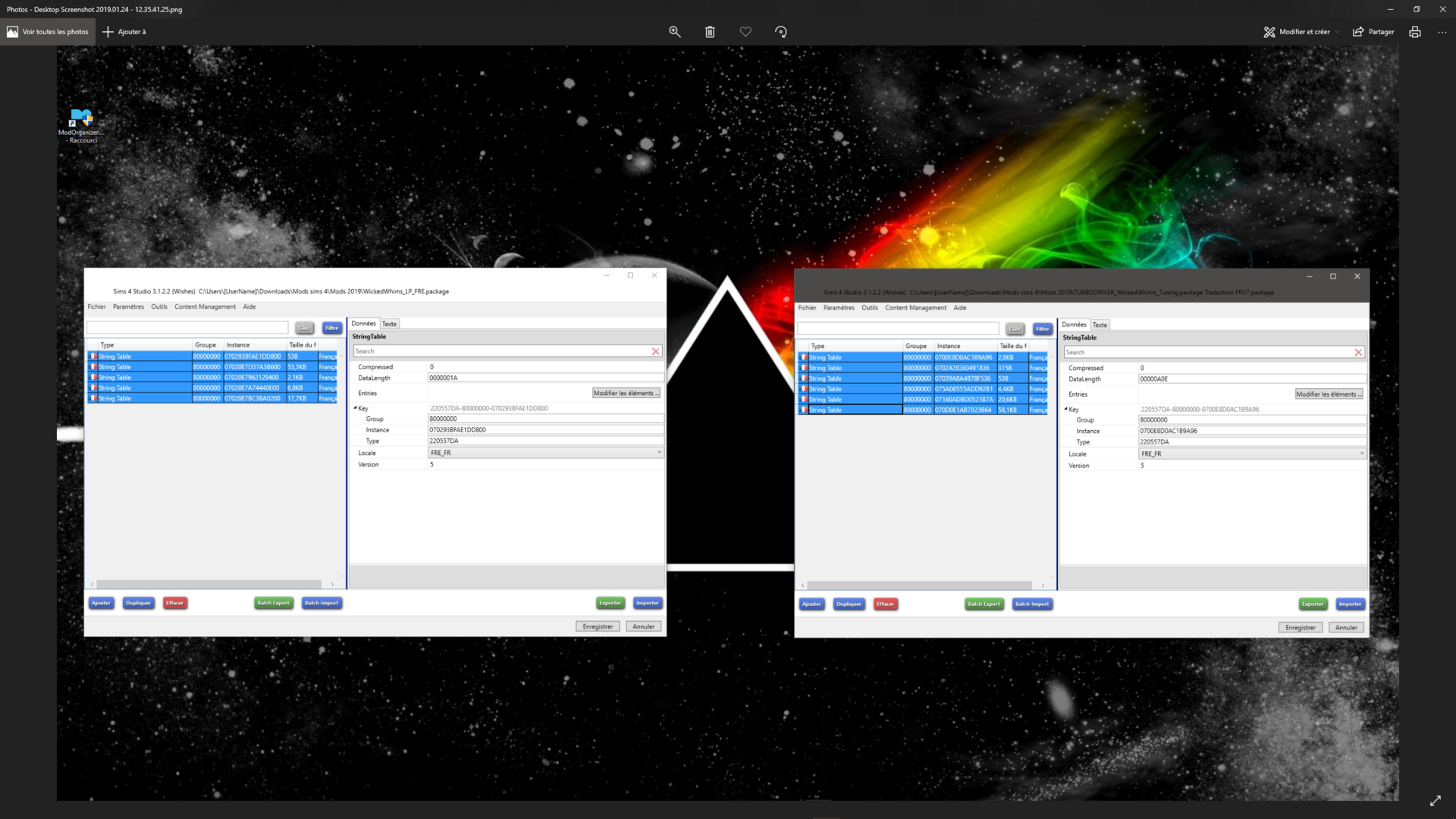Open Fichier menu in TURBODRIVER window
1456x819 pixels.
807,308
